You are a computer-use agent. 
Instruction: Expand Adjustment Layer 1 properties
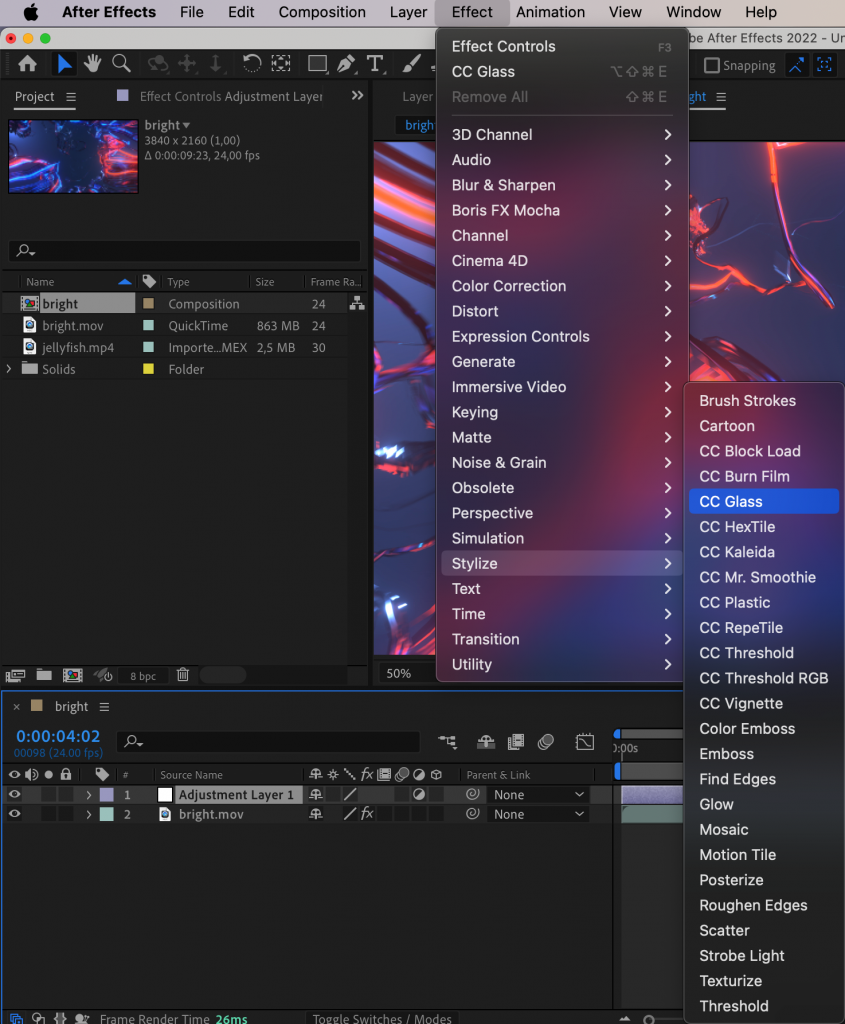[x=88, y=794]
